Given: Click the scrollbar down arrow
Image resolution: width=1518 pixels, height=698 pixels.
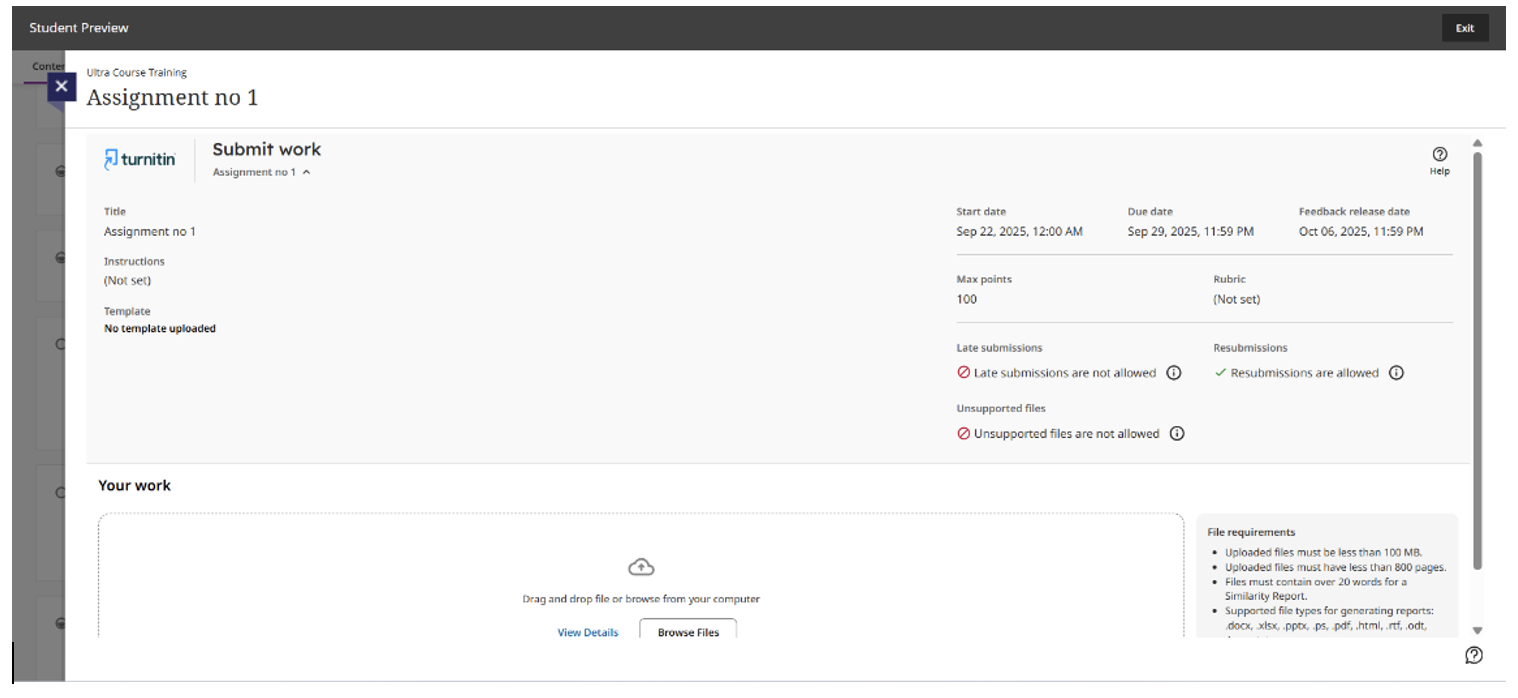Looking at the screenshot, I should click(1477, 631).
